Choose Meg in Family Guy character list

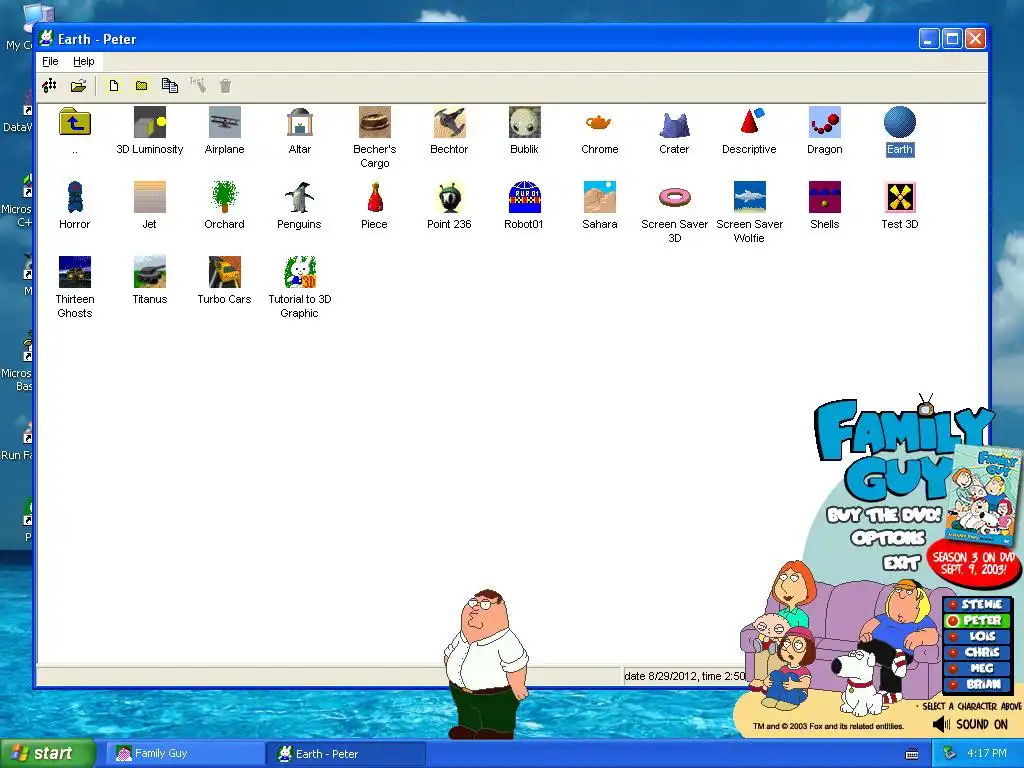[x=976, y=668]
